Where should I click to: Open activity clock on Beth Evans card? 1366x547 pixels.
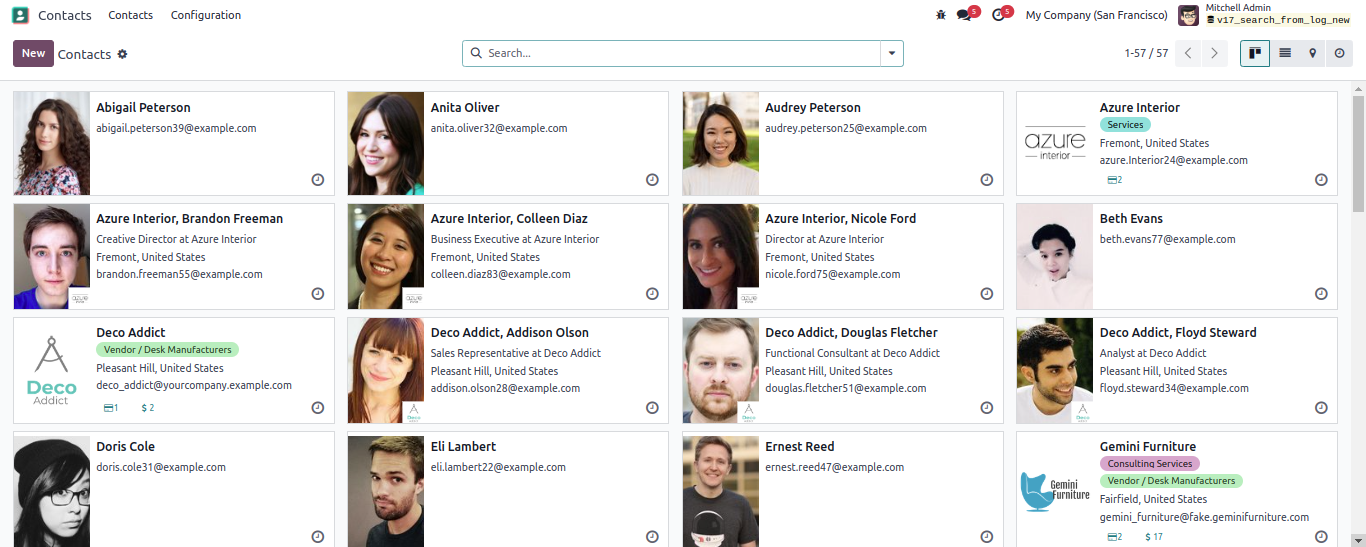tap(1321, 294)
